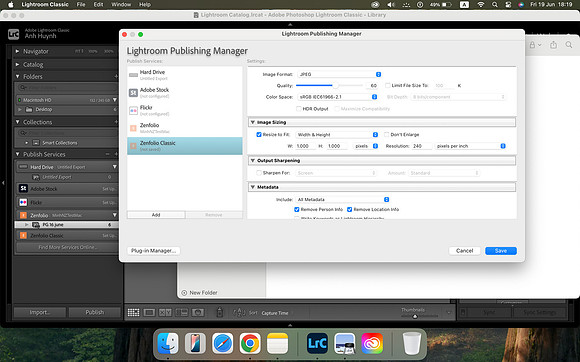Collapse Image Sizing section

click(x=253, y=122)
